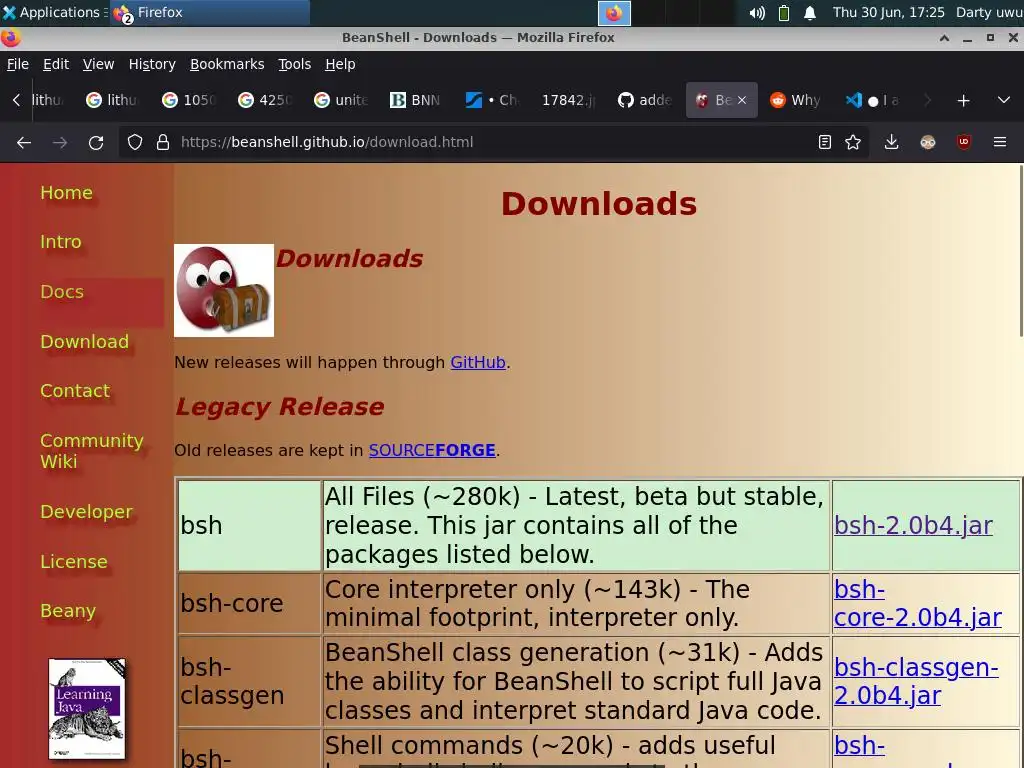Open the Home sidebar link
Screen dimensions: 1024x768
[66, 193]
